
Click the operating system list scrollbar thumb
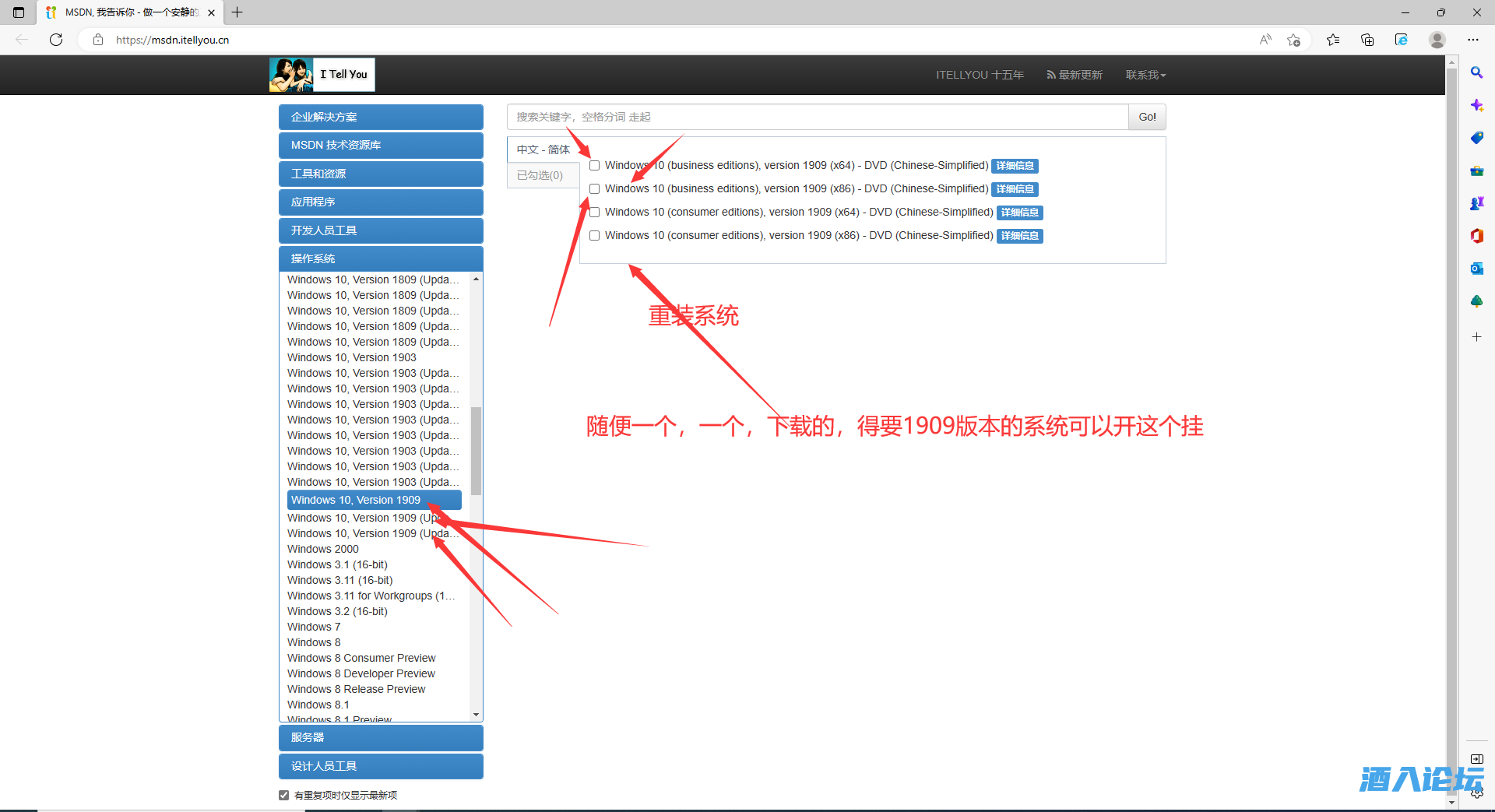coord(476,451)
